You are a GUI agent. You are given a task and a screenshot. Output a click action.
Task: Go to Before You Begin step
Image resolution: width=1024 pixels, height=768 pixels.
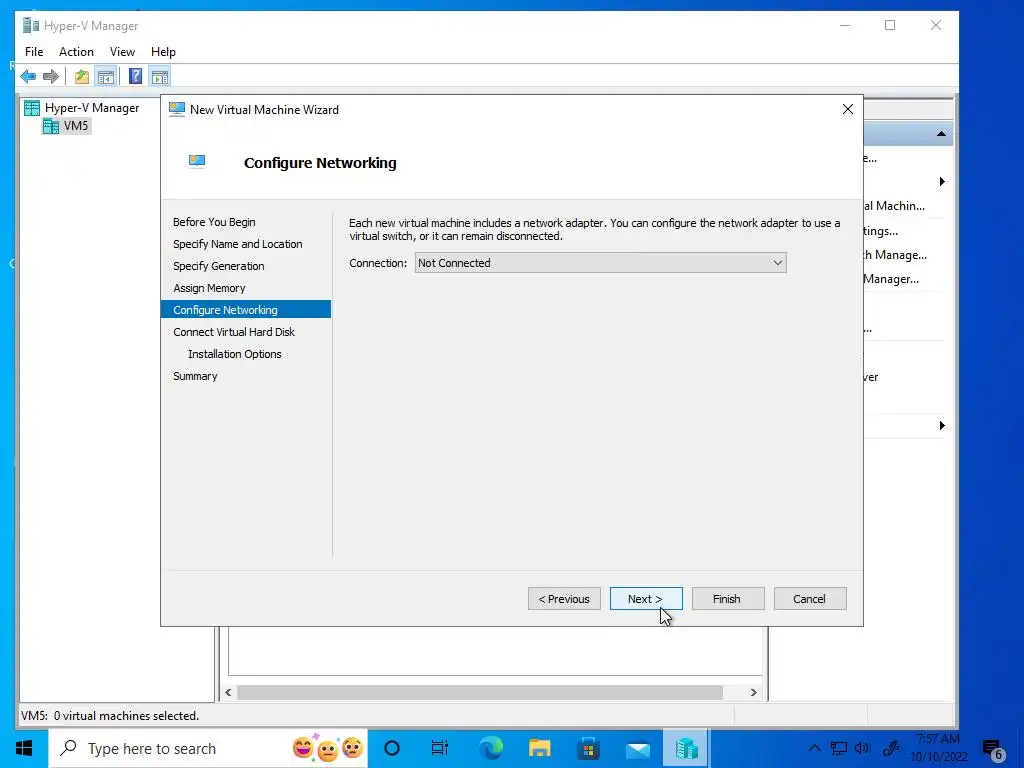pyautogui.click(x=214, y=222)
